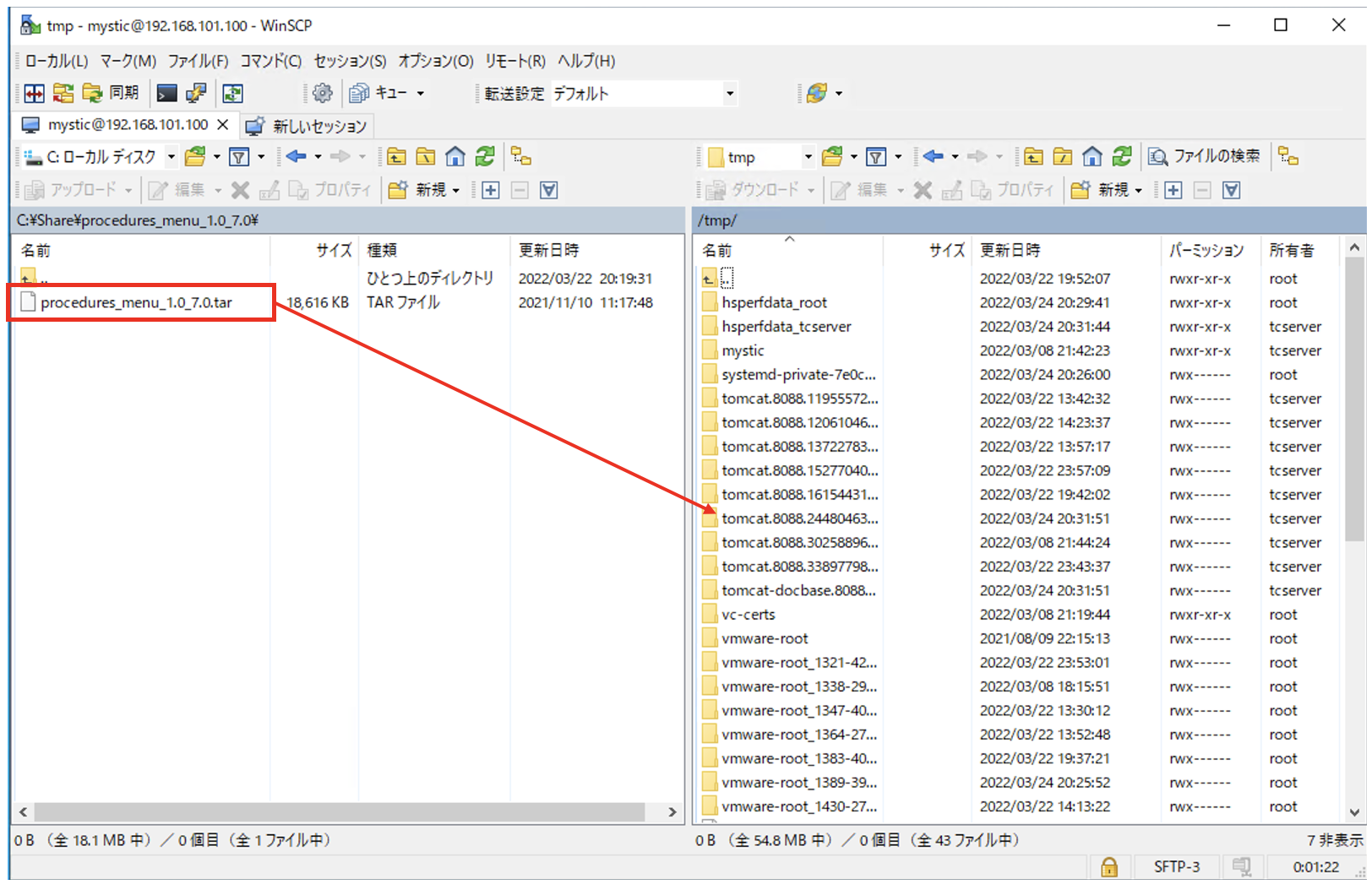Select procedures_menu_1.0_7.0.tar file

tap(136, 302)
